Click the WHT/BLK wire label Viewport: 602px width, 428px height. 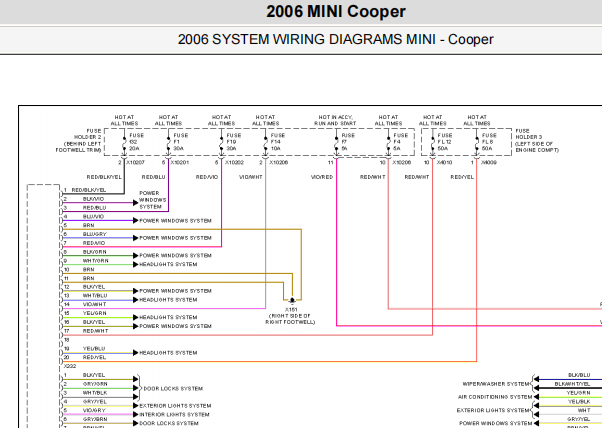95,393
